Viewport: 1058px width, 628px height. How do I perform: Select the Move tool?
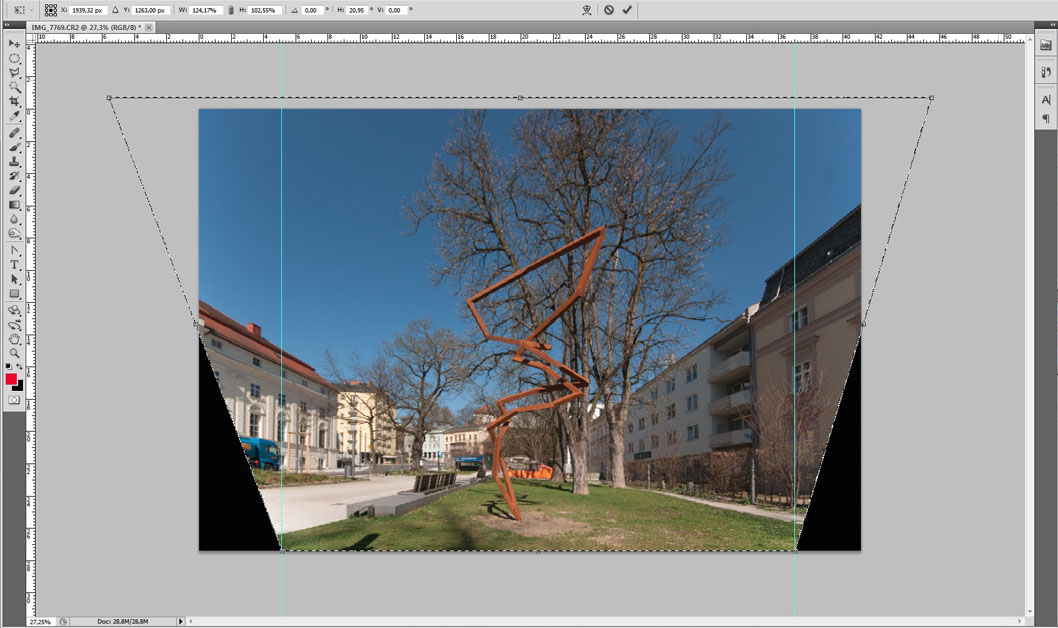14,44
